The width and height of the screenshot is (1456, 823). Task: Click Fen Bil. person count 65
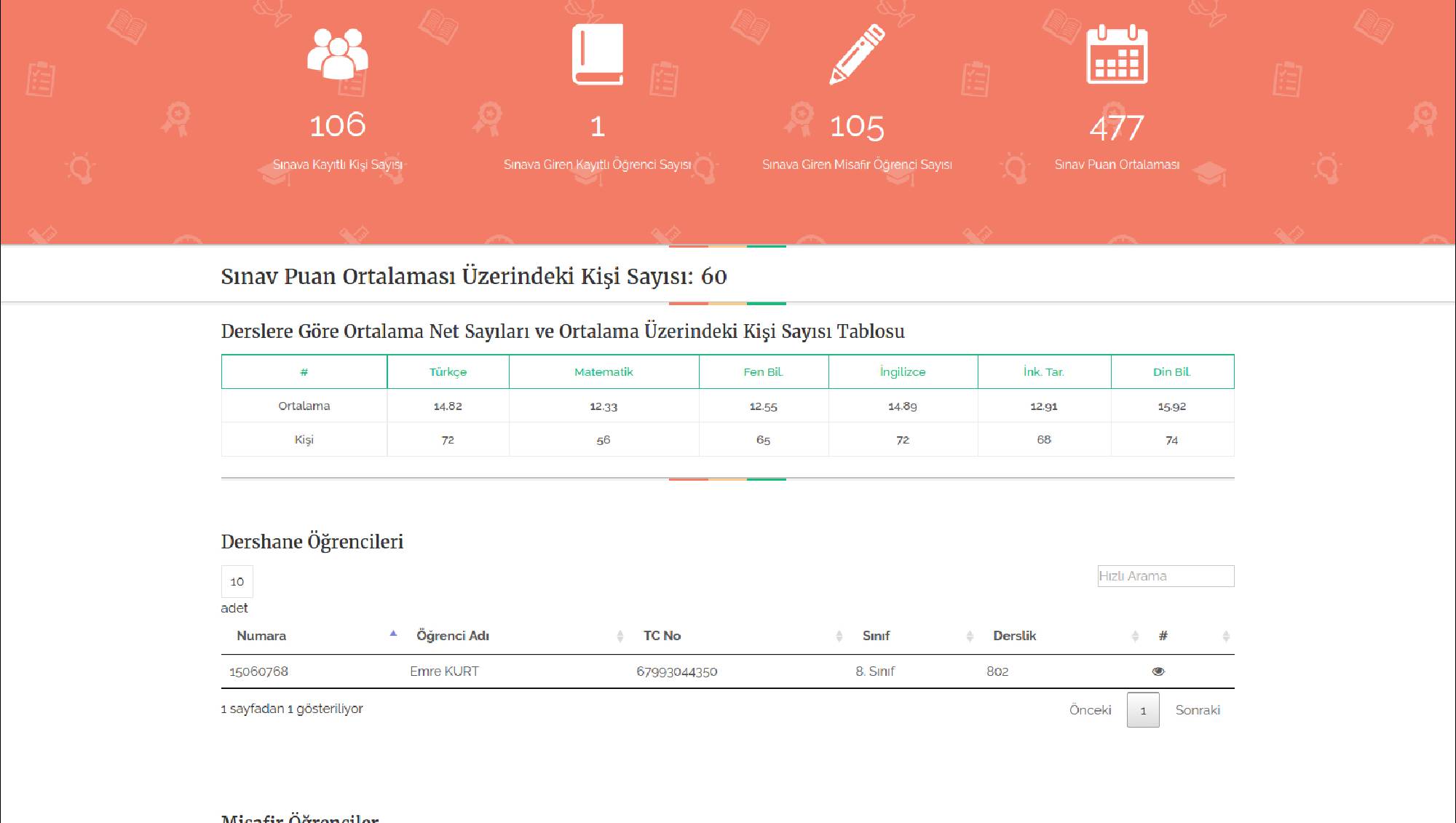[763, 440]
